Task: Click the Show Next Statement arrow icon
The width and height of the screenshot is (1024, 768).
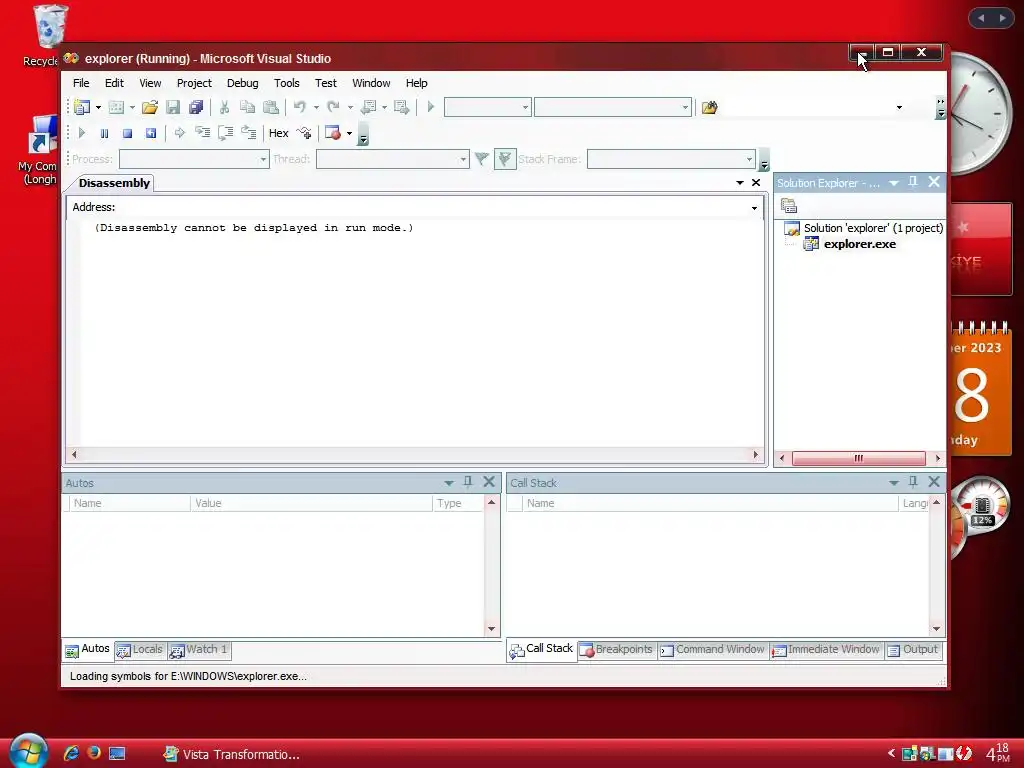Action: pos(180,133)
